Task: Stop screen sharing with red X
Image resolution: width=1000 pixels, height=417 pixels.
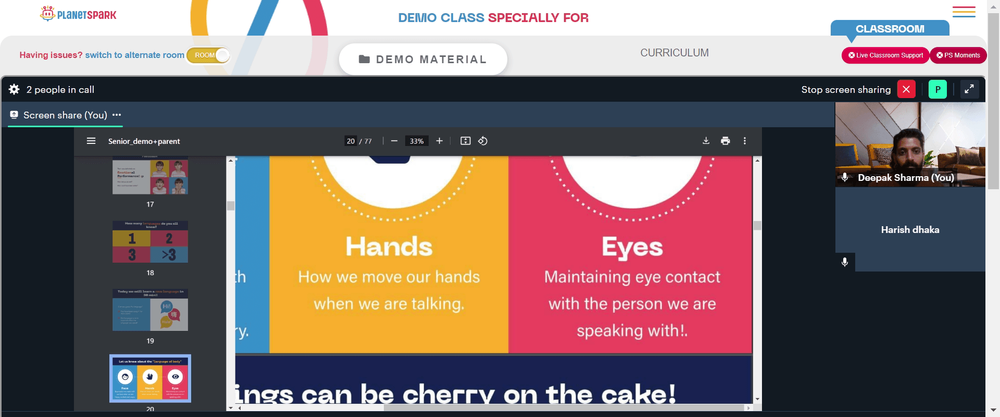Action: pyautogui.click(x=906, y=89)
